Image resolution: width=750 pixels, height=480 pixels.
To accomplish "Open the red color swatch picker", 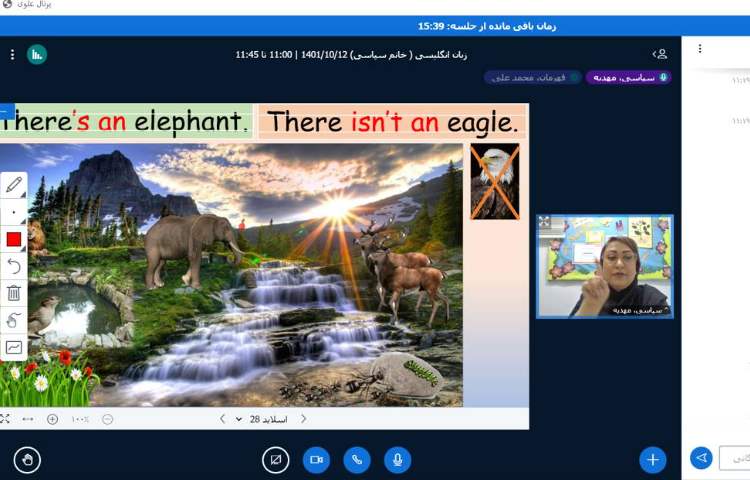I will pos(14,239).
